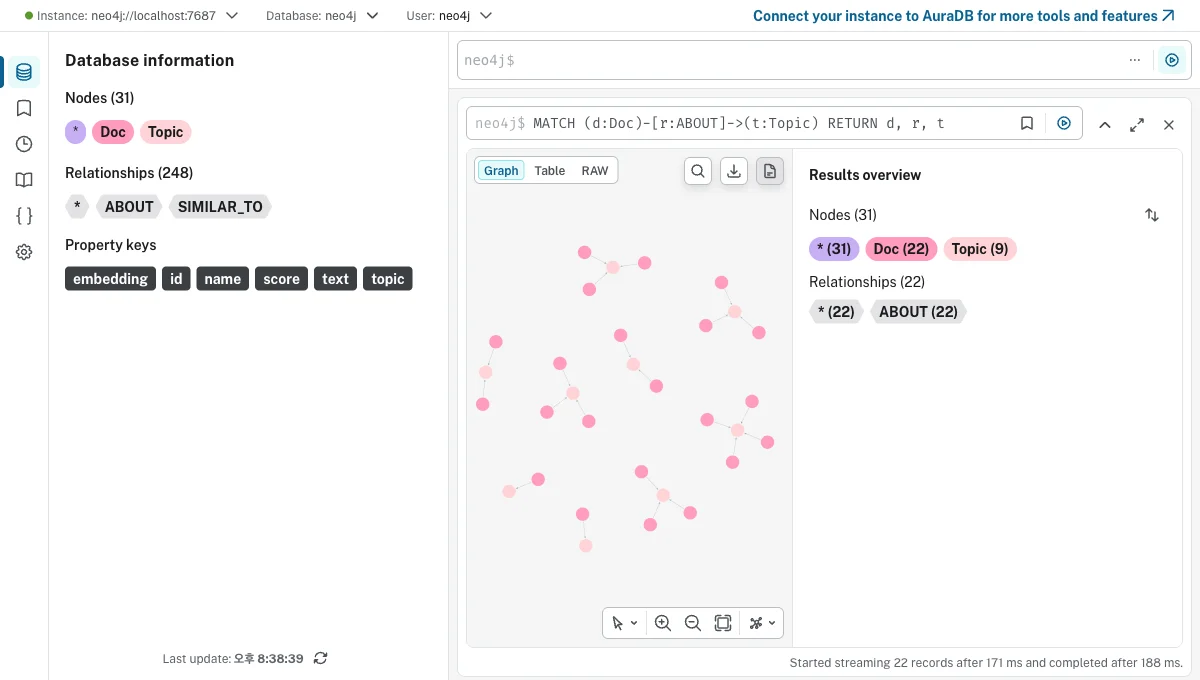Screen dimensions: 1200x680
Task: Click the Results overview heading
Action: [x=865, y=175]
